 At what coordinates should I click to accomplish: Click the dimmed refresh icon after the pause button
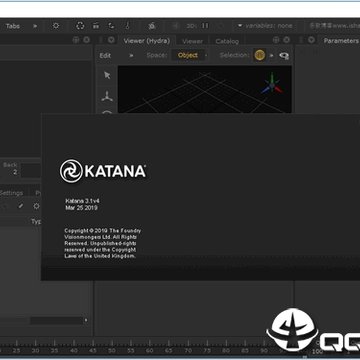click(x=220, y=26)
